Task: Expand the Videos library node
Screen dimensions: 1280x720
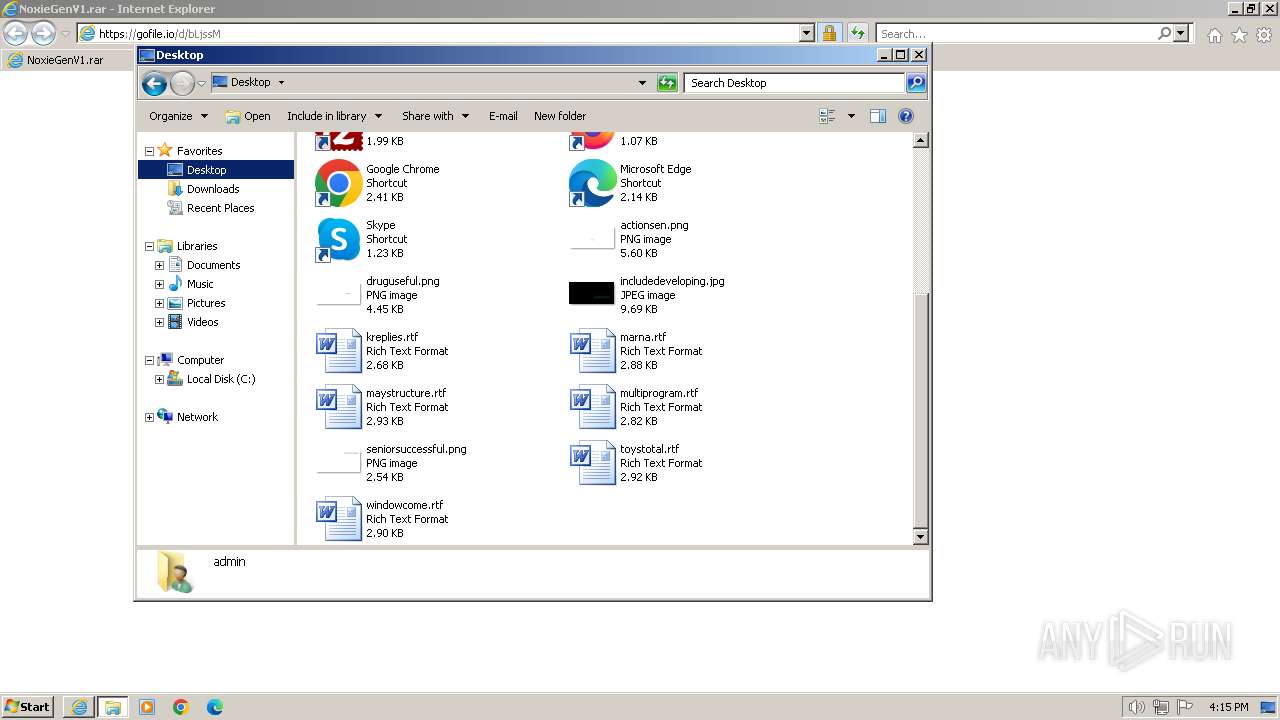Action: [x=159, y=323]
